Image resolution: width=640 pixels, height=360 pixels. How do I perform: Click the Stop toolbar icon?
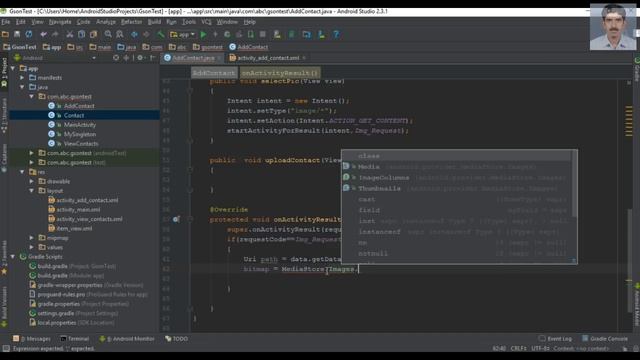[263, 35]
